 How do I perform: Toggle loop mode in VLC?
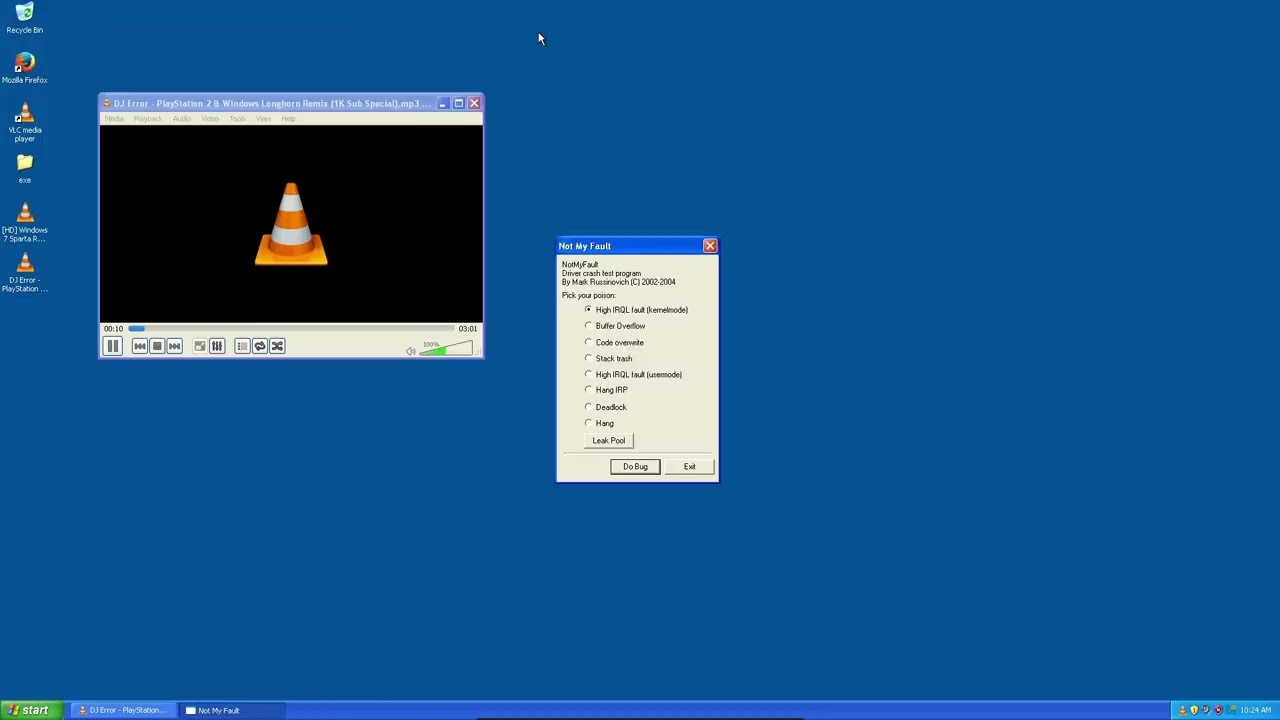pos(260,346)
